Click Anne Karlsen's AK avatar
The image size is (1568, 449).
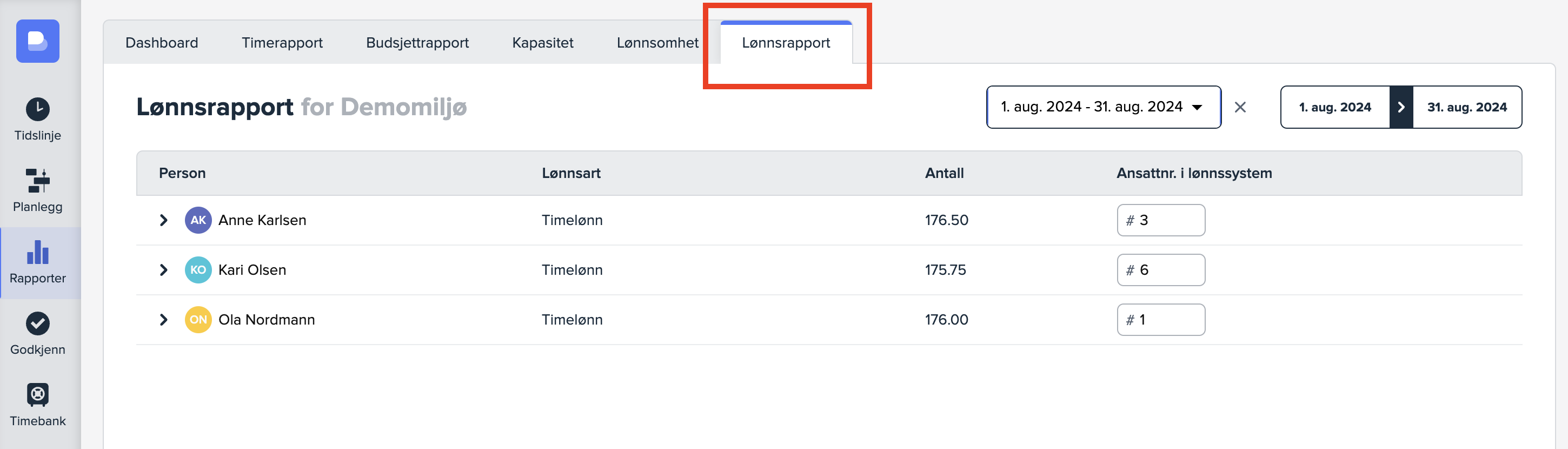pyautogui.click(x=198, y=220)
